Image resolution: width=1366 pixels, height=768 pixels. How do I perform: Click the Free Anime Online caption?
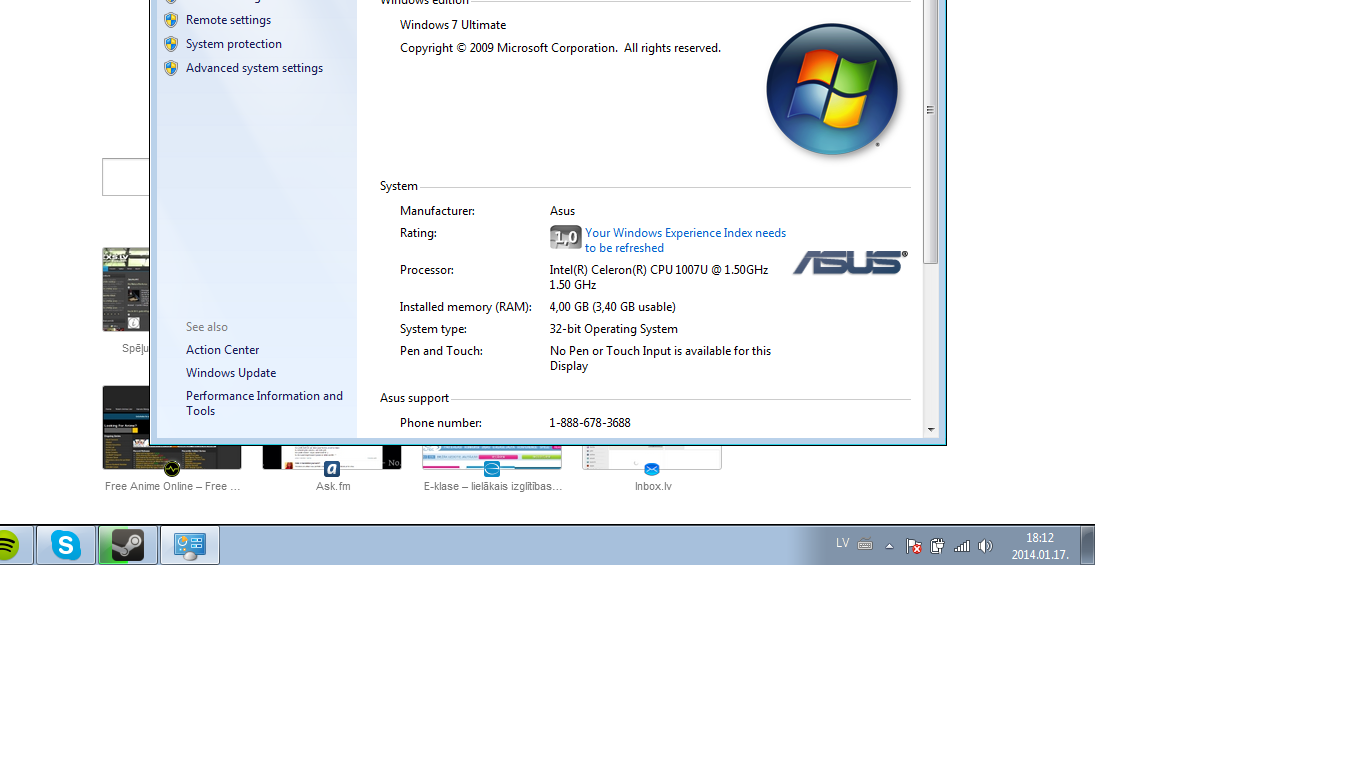coord(173,487)
